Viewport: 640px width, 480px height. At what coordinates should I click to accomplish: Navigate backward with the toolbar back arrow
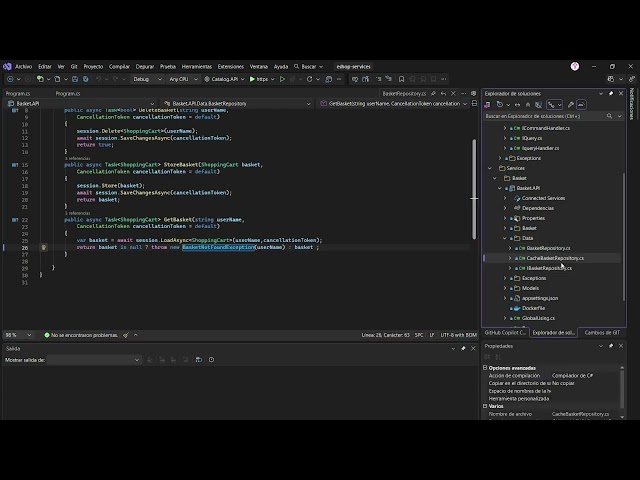[10, 79]
